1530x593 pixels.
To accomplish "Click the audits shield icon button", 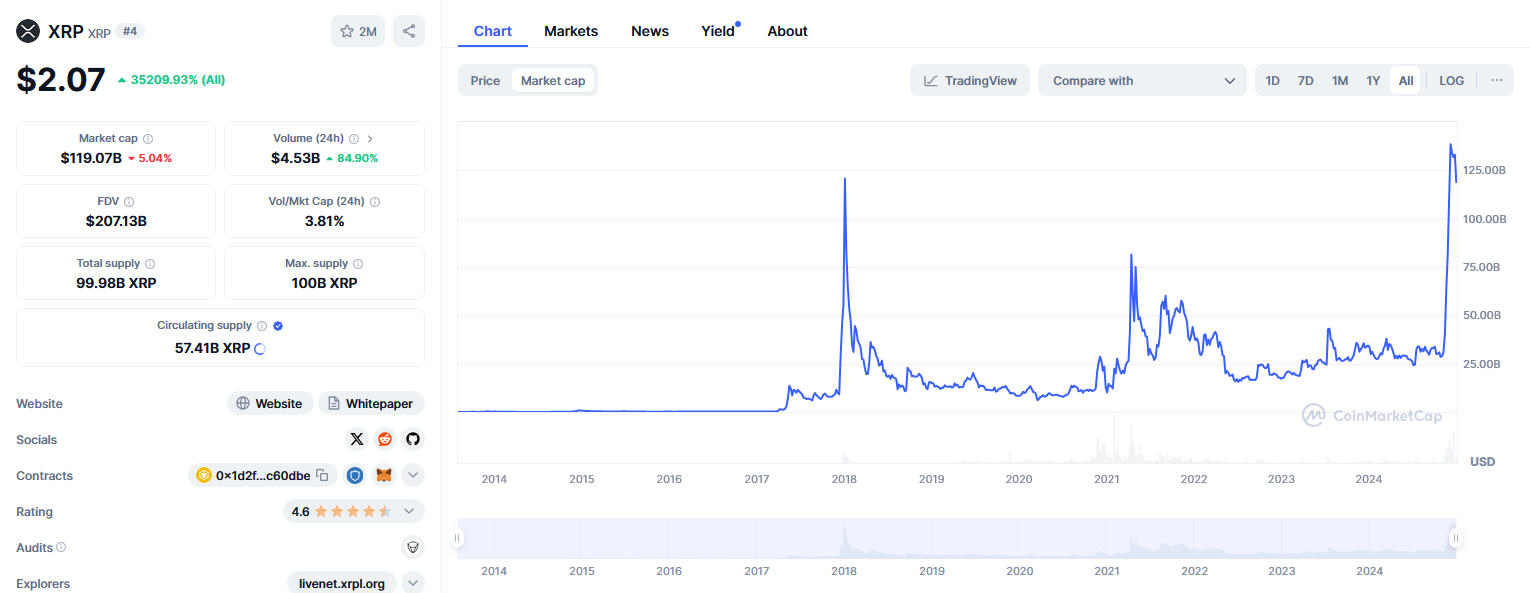I will [x=412, y=547].
